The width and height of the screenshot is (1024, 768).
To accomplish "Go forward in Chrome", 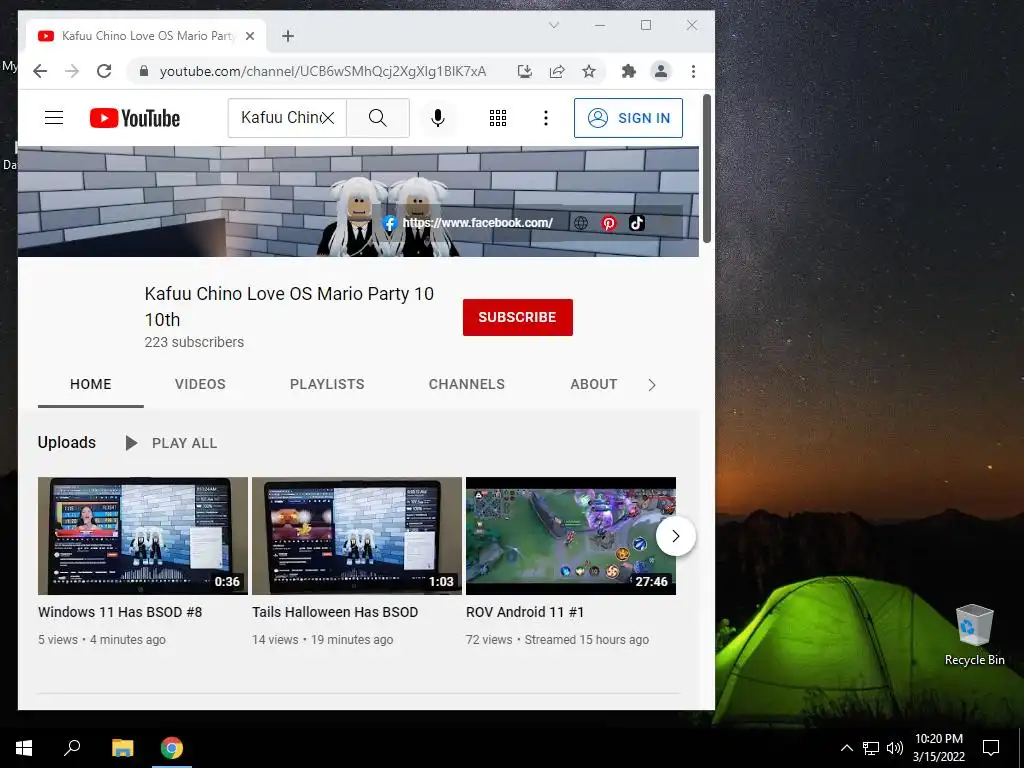I will pos(72,71).
